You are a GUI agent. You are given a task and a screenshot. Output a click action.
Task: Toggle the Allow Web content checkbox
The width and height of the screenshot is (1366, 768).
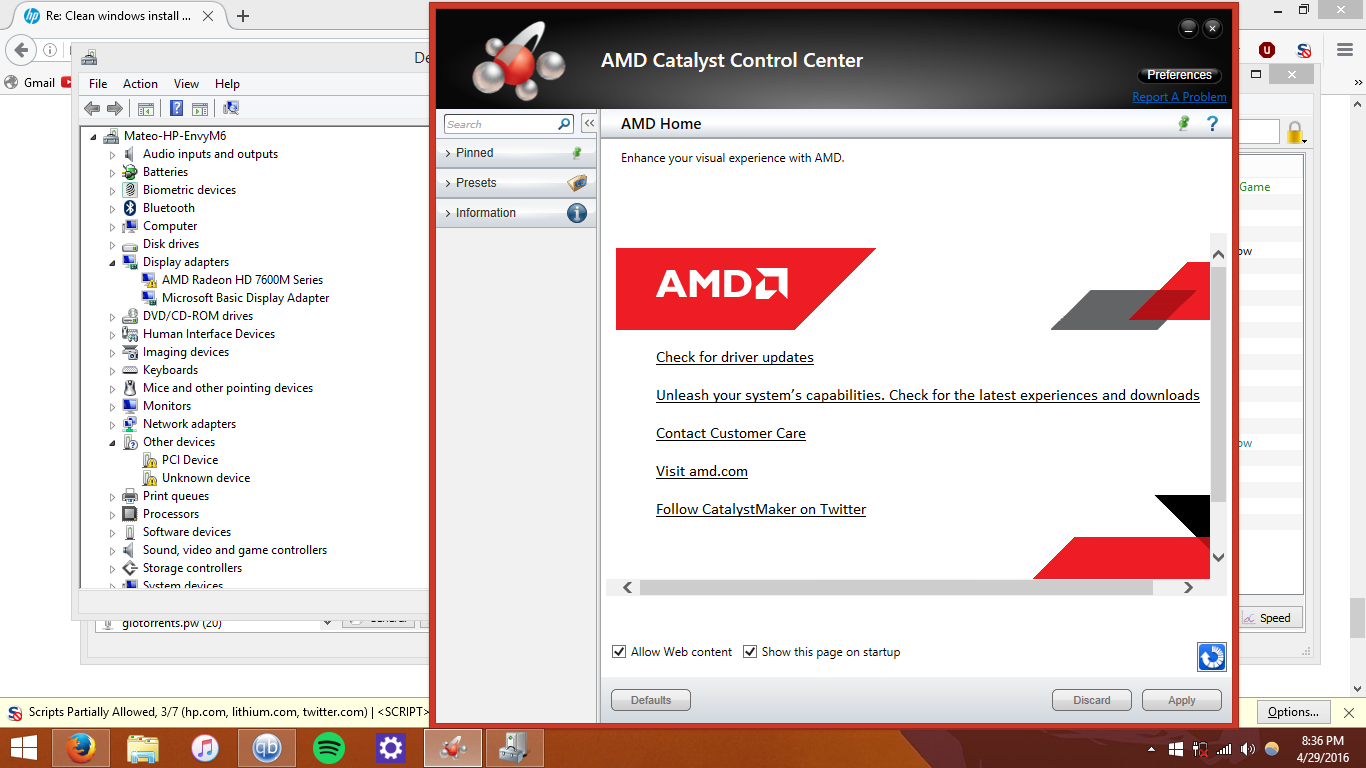pos(619,652)
